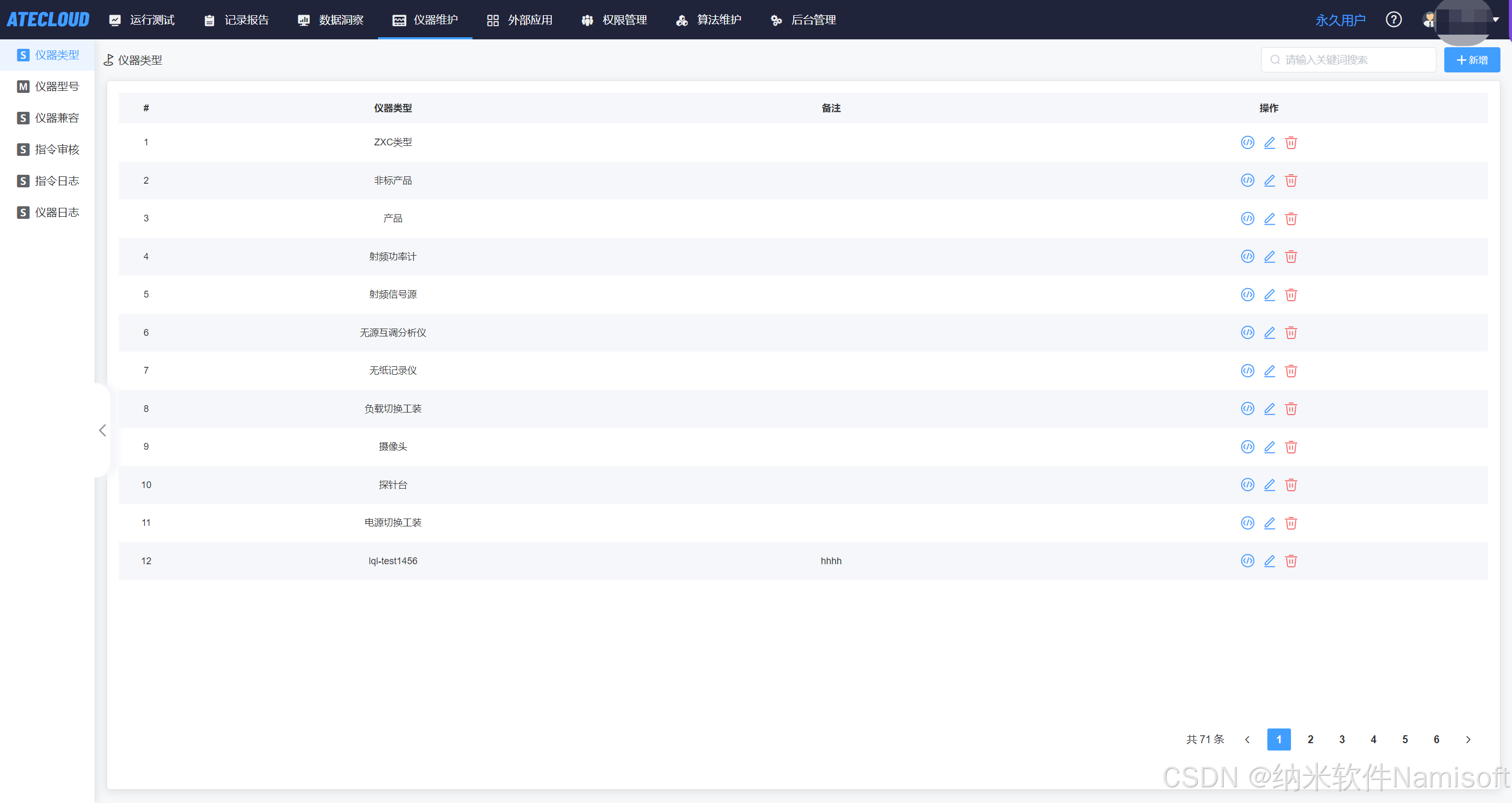Delete the 射频功率计 row
The image size is (1512, 803).
point(1291,257)
